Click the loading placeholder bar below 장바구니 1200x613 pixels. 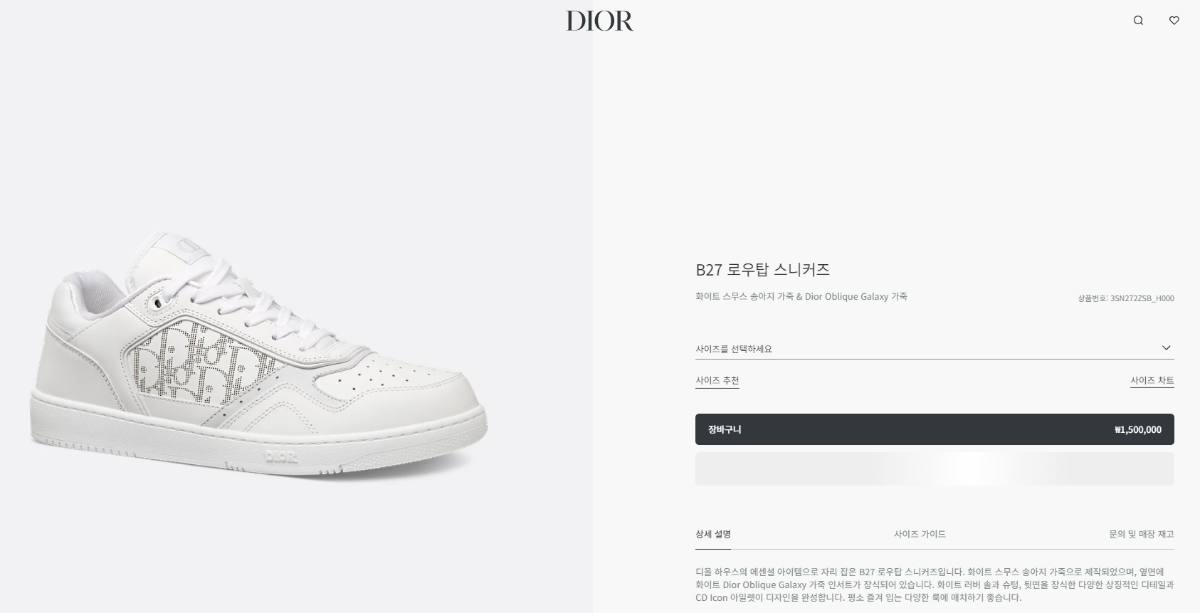935,469
